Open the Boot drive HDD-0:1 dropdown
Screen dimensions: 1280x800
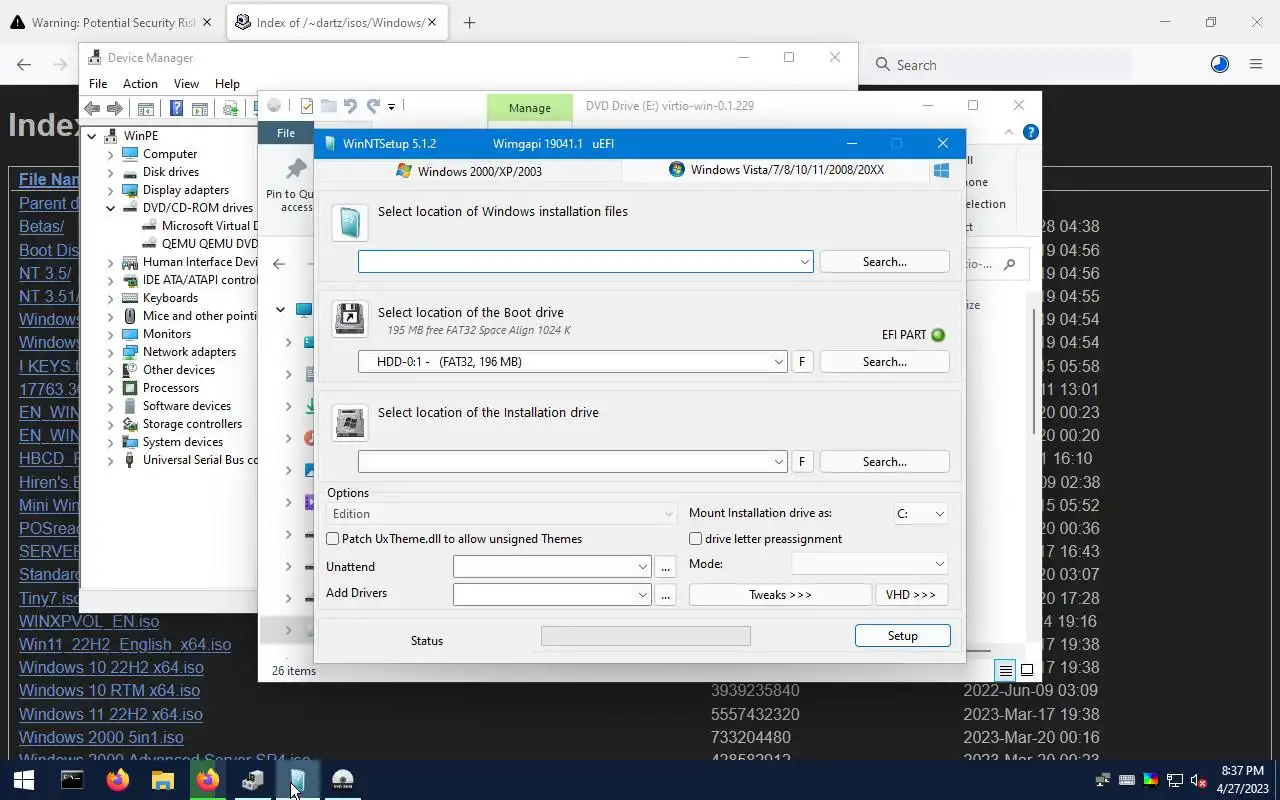(778, 362)
